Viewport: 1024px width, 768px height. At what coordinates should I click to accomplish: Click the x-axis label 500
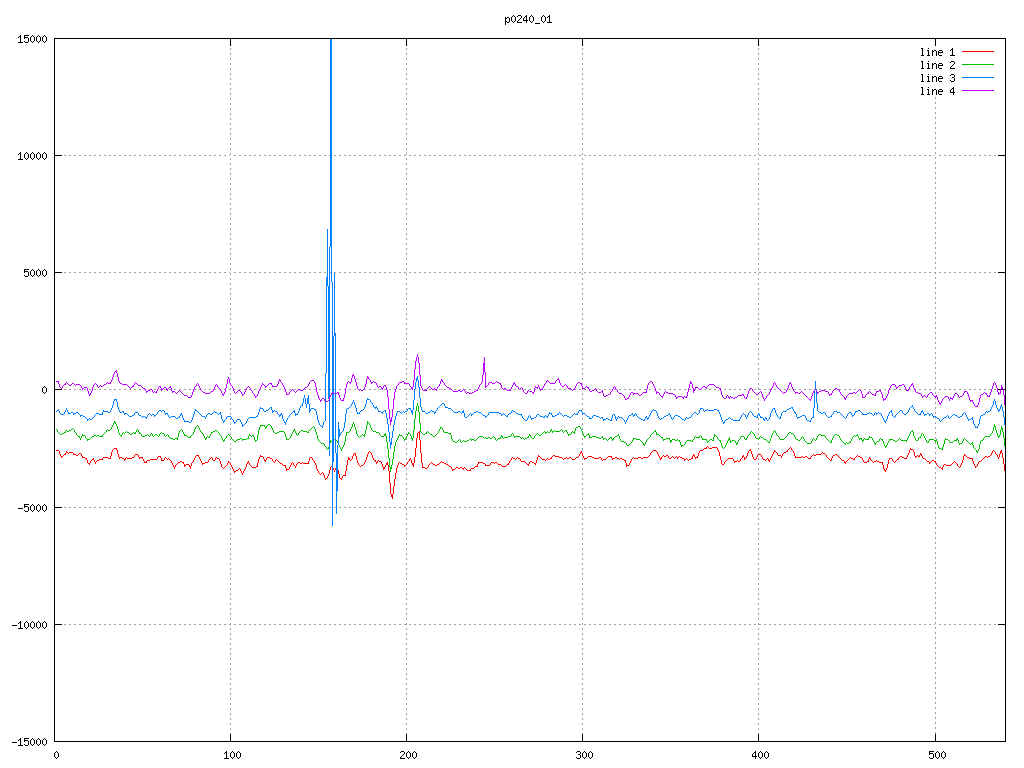click(x=937, y=756)
